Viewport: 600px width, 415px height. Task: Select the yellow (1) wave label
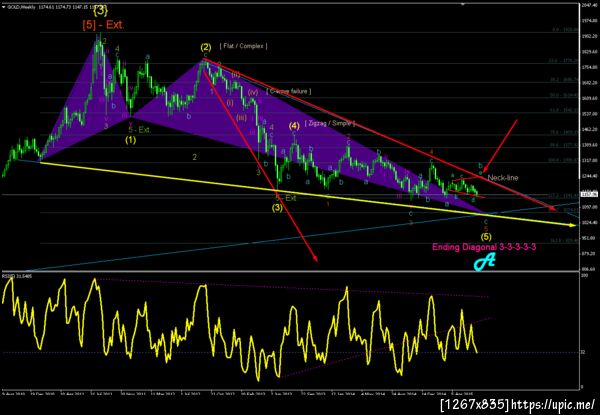(x=130, y=140)
